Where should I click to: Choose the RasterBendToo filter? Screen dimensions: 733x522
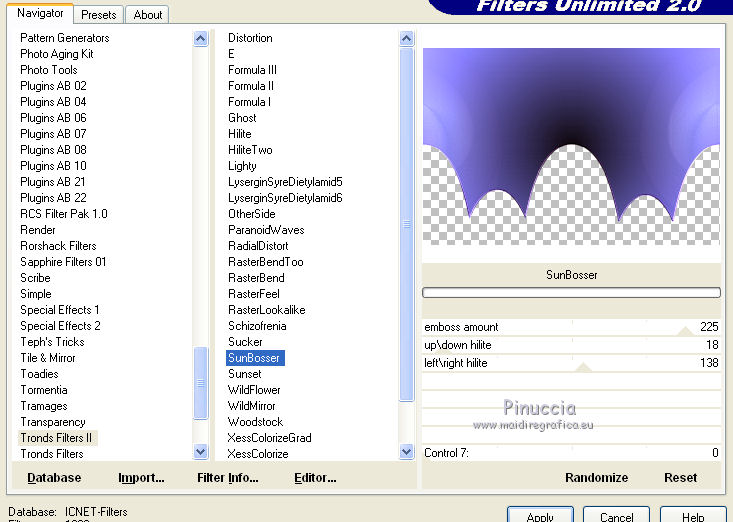point(266,262)
